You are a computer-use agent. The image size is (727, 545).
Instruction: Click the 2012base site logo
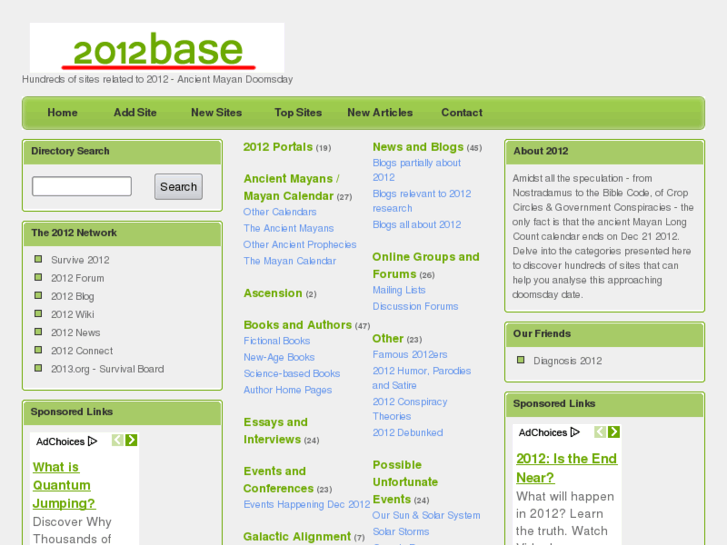coord(157,48)
